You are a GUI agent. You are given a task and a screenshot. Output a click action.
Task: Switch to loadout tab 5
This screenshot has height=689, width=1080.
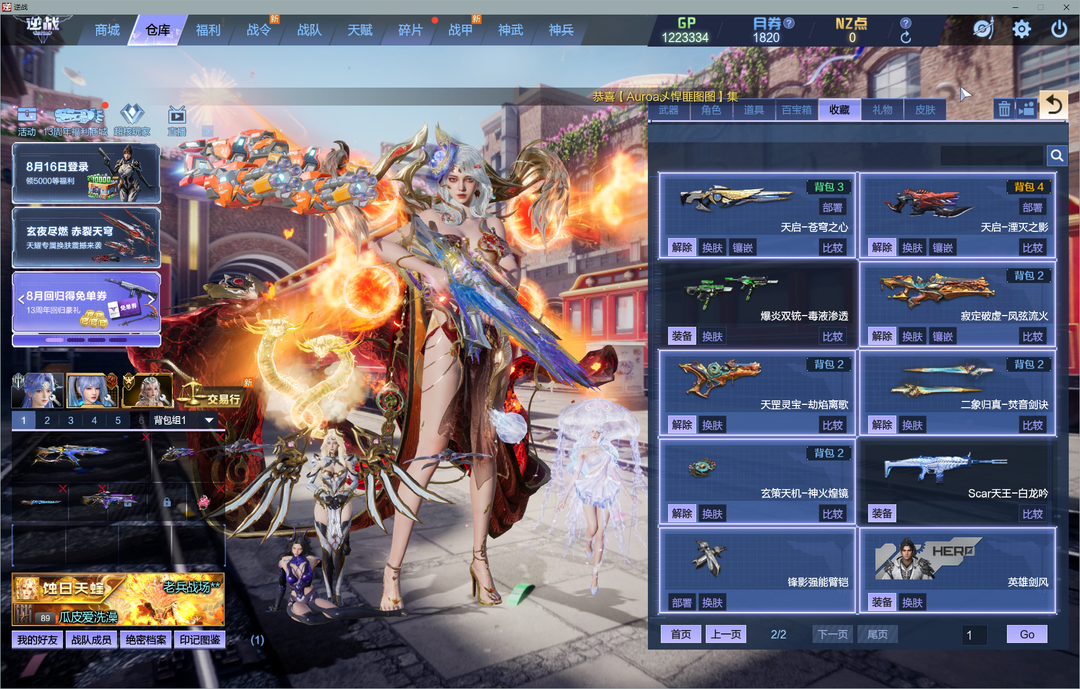(118, 420)
